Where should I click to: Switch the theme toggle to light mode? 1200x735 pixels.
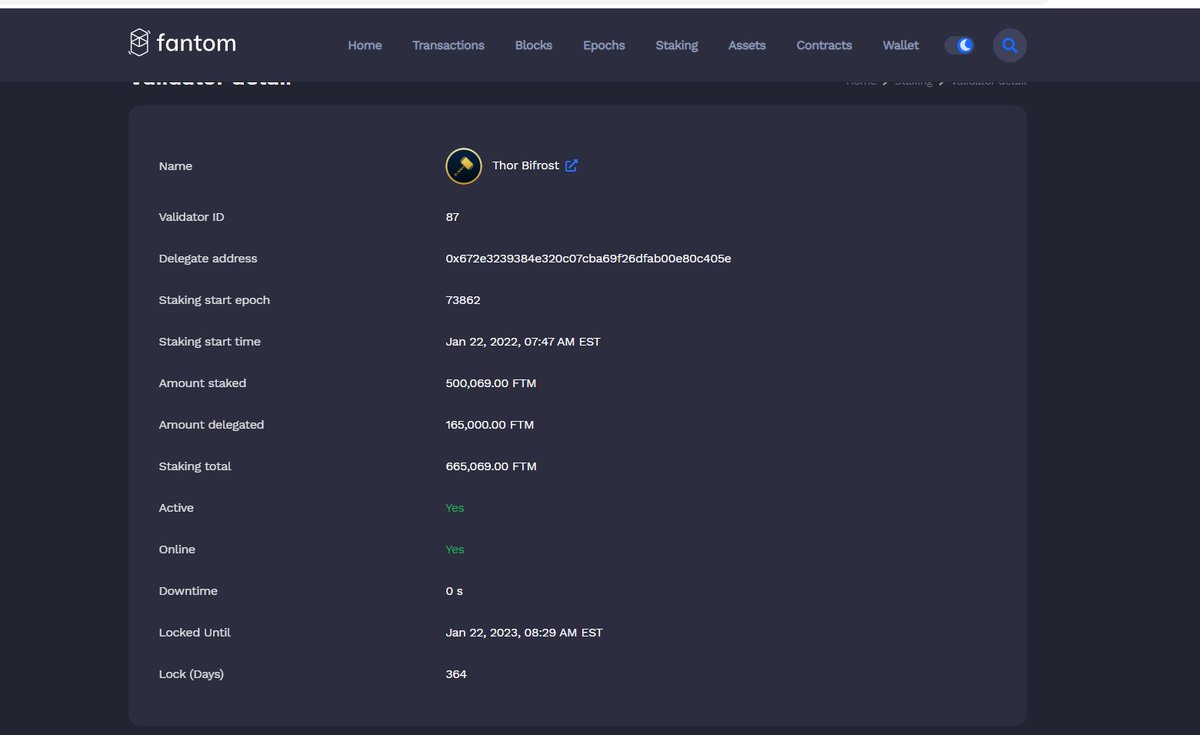(x=959, y=45)
